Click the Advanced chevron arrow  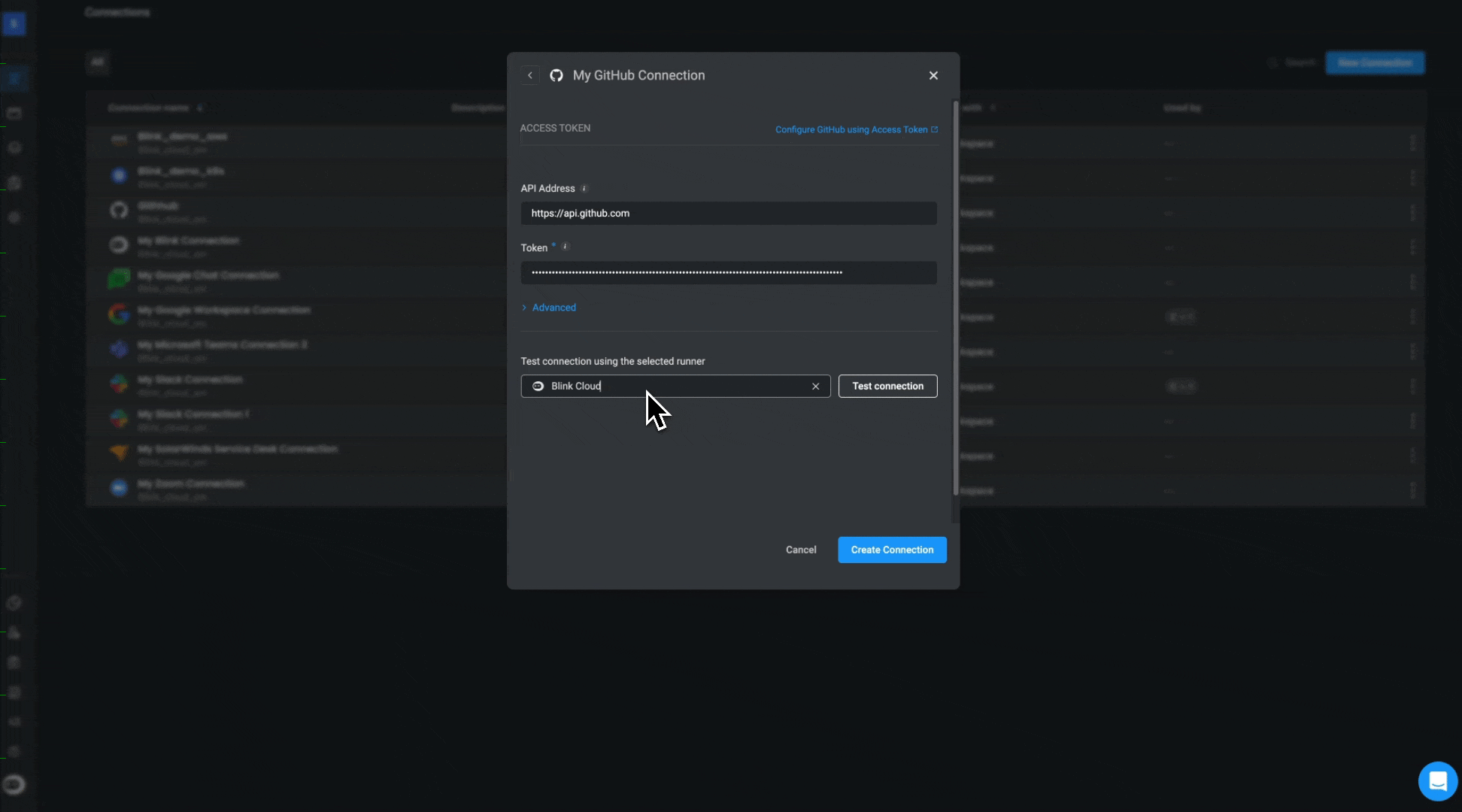click(x=524, y=308)
